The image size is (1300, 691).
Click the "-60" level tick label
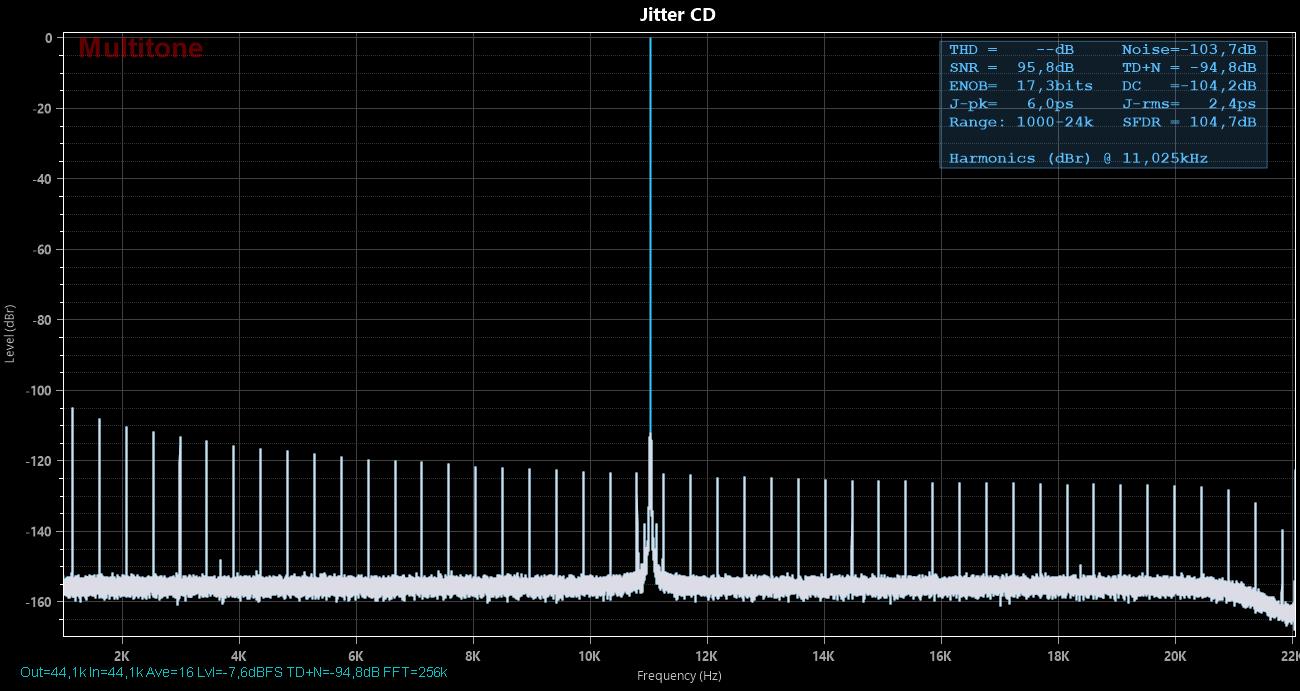43,249
